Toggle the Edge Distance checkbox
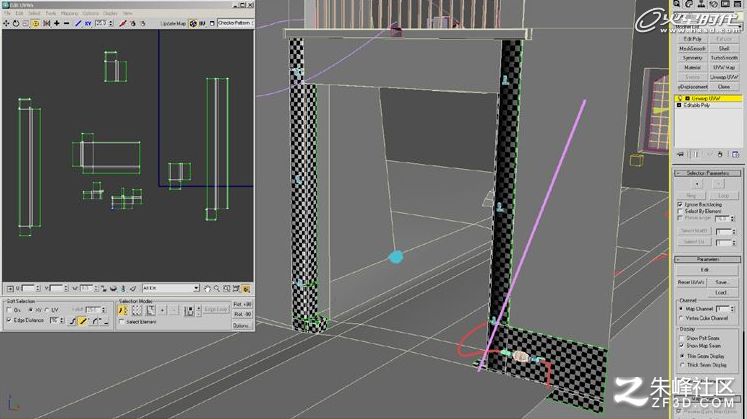The width and height of the screenshot is (747, 419). pyautogui.click(x=9, y=320)
